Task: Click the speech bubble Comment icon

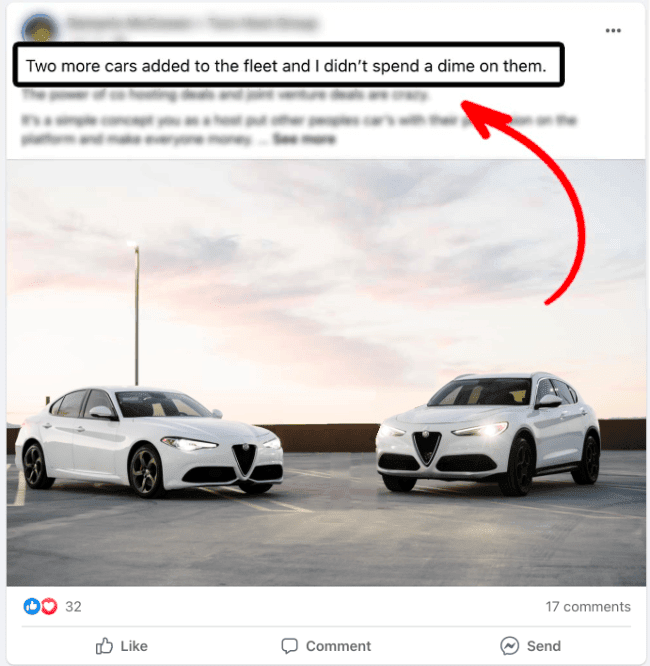Action: 290,646
